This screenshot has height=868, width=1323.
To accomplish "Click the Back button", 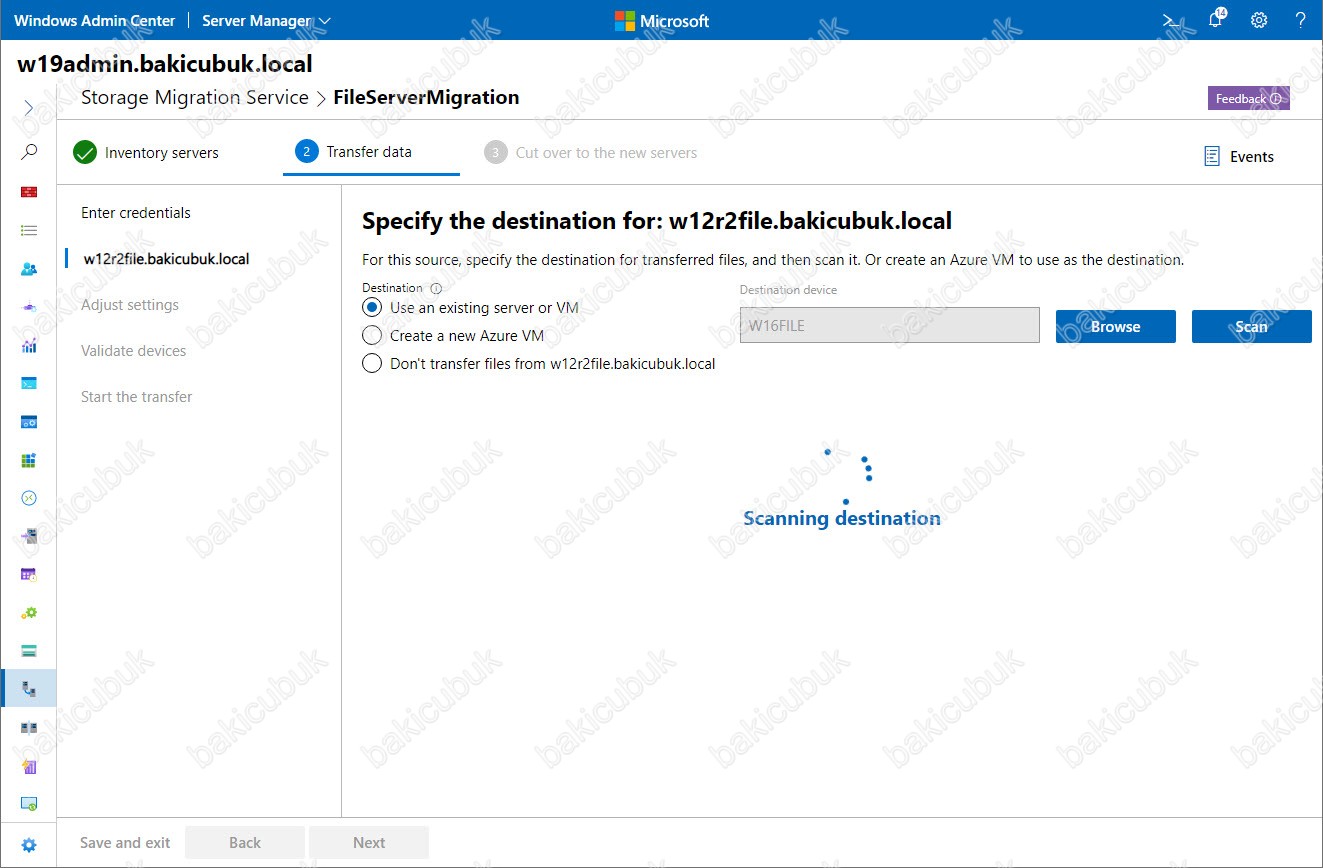I will (245, 843).
